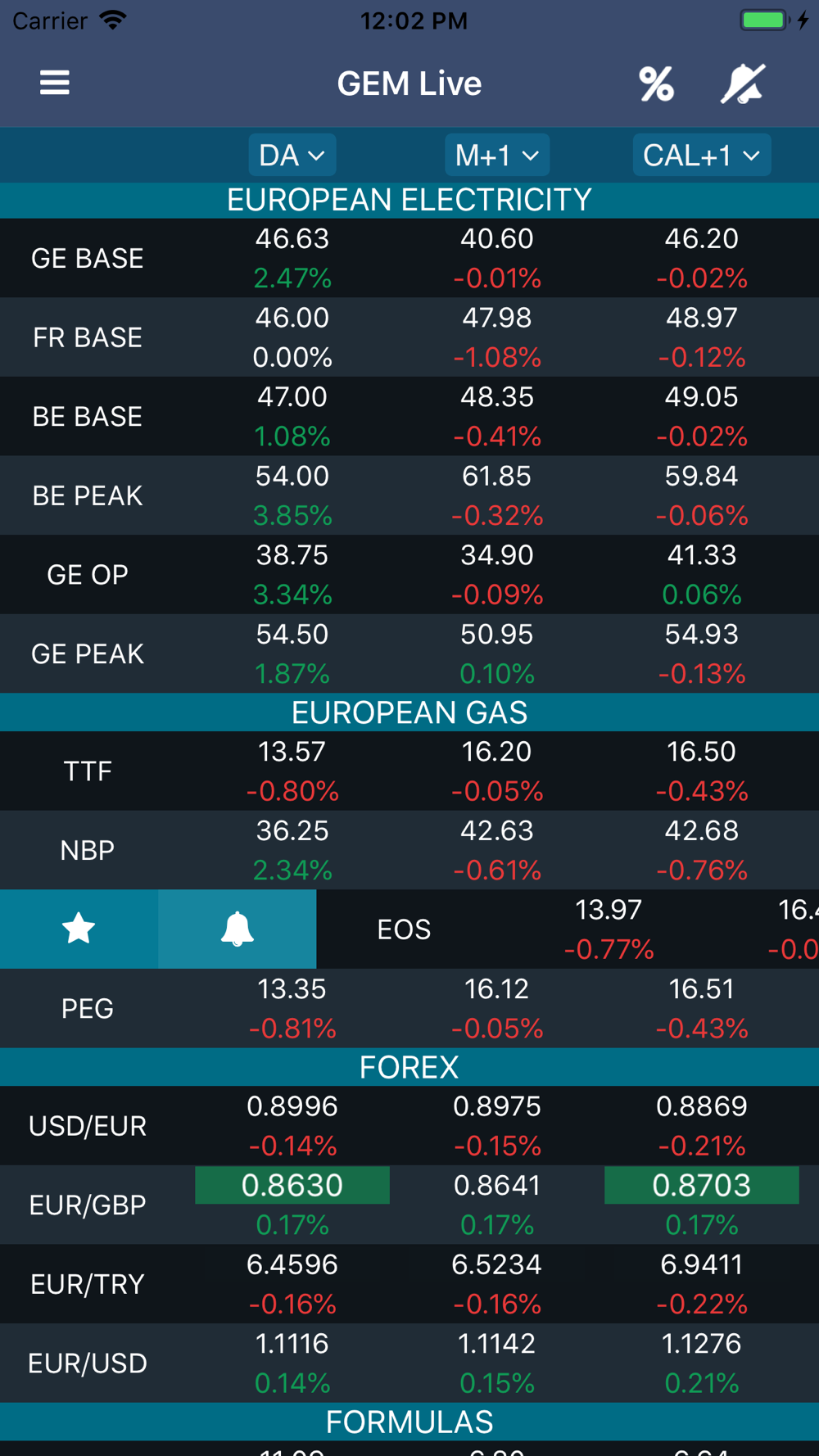Toggle percent display mode icon
Image resolution: width=819 pixels, height=1456 pixels.
point(657,84)
